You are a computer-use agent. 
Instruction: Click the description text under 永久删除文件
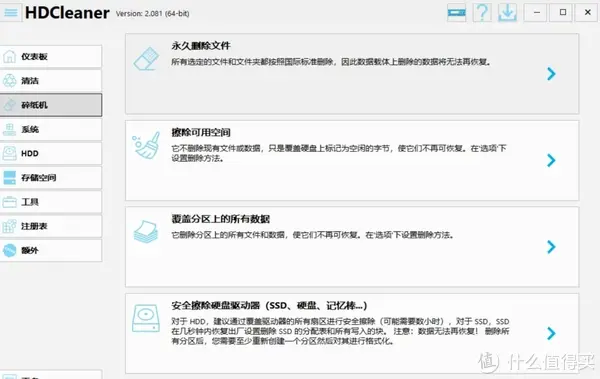[x=331, y=62]
